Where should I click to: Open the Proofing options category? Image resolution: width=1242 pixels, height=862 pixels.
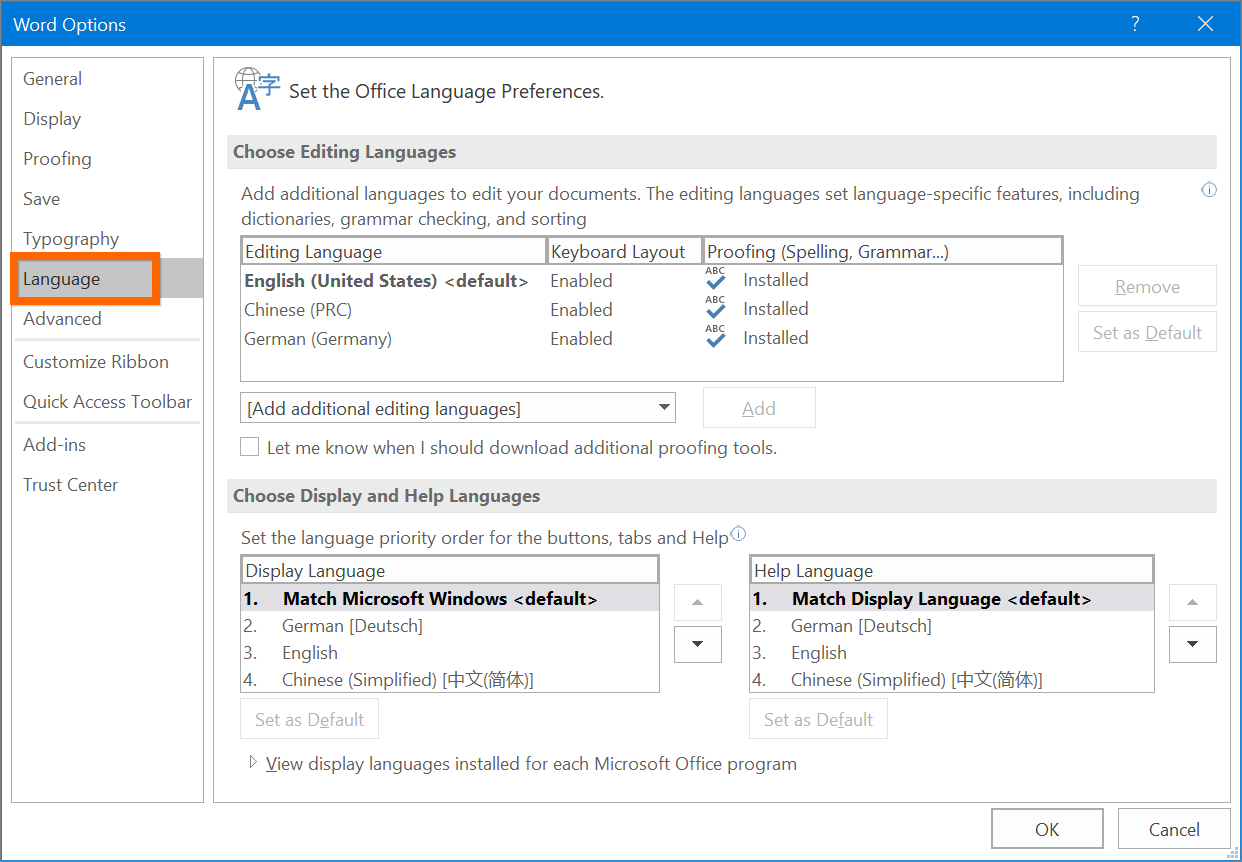pyautogui.click(x=57, y=159)
